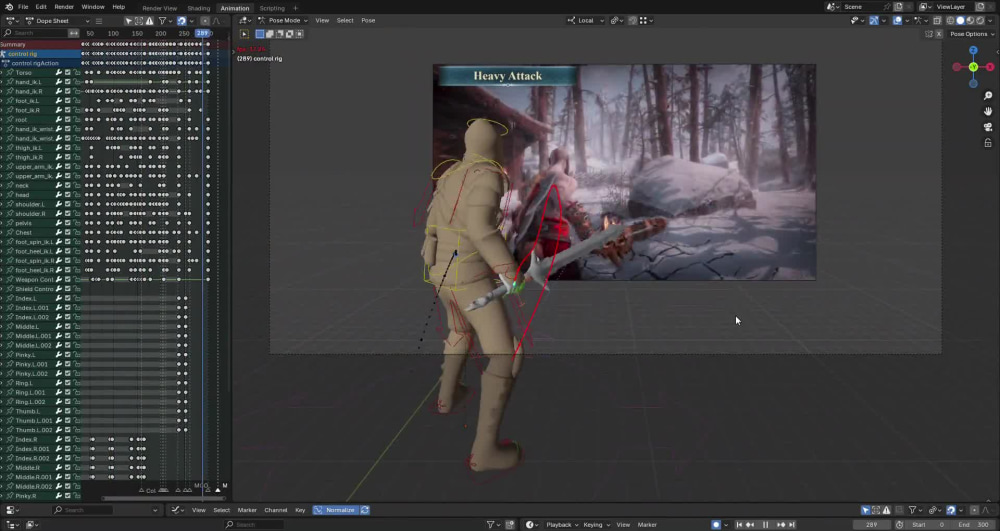Open the Playback dropdown in timeline

pos(561,525)
